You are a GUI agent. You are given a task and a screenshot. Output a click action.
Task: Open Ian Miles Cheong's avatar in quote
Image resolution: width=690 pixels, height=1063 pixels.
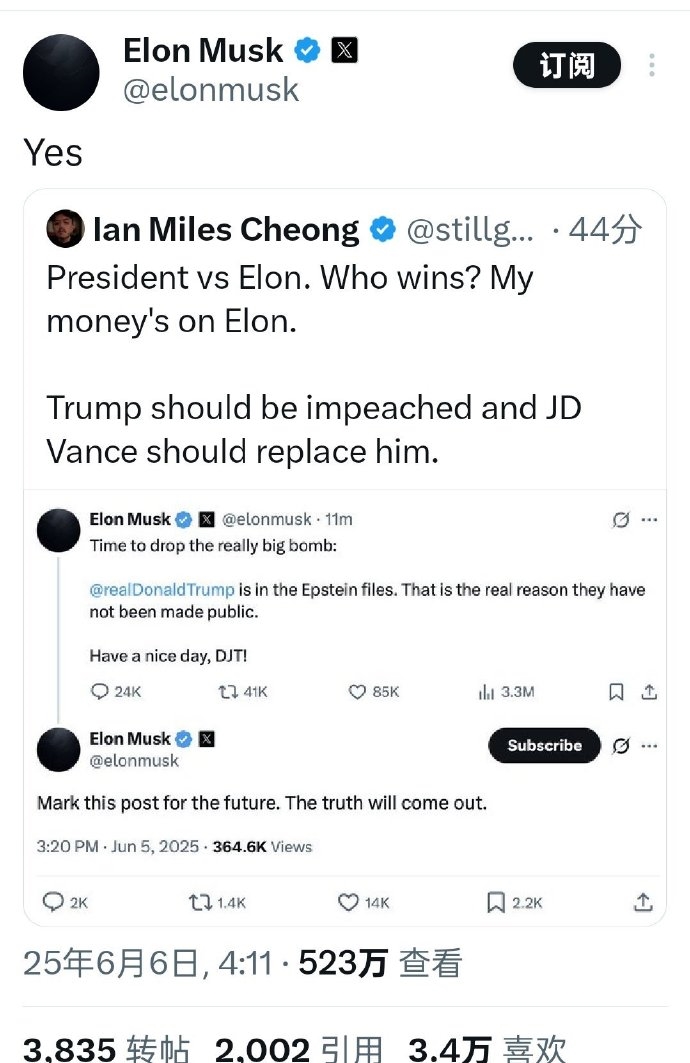pos(65,230)
